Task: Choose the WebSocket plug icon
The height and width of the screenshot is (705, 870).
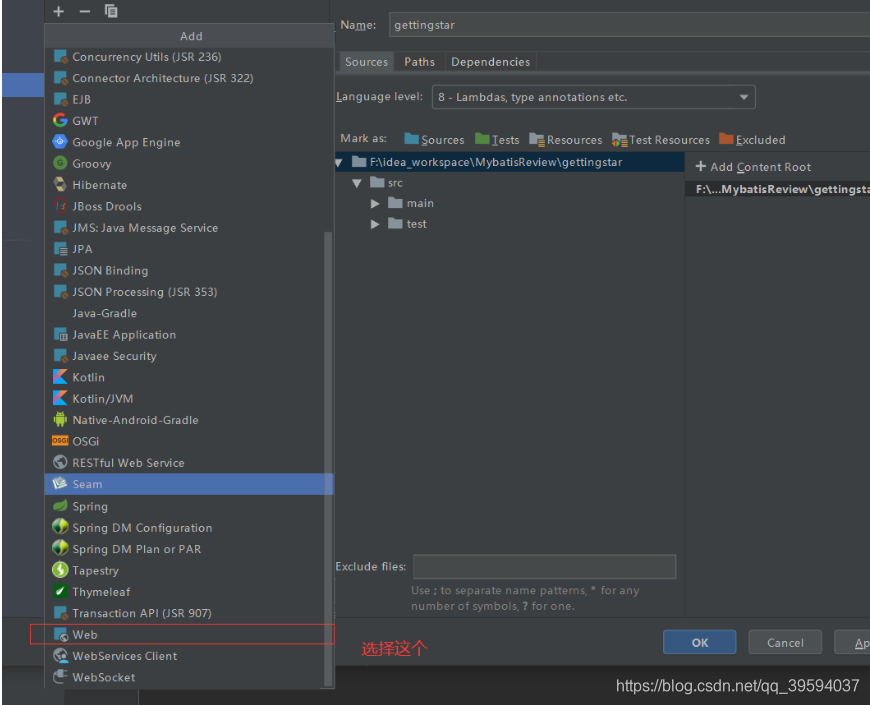Action: [x=60, y=677]
